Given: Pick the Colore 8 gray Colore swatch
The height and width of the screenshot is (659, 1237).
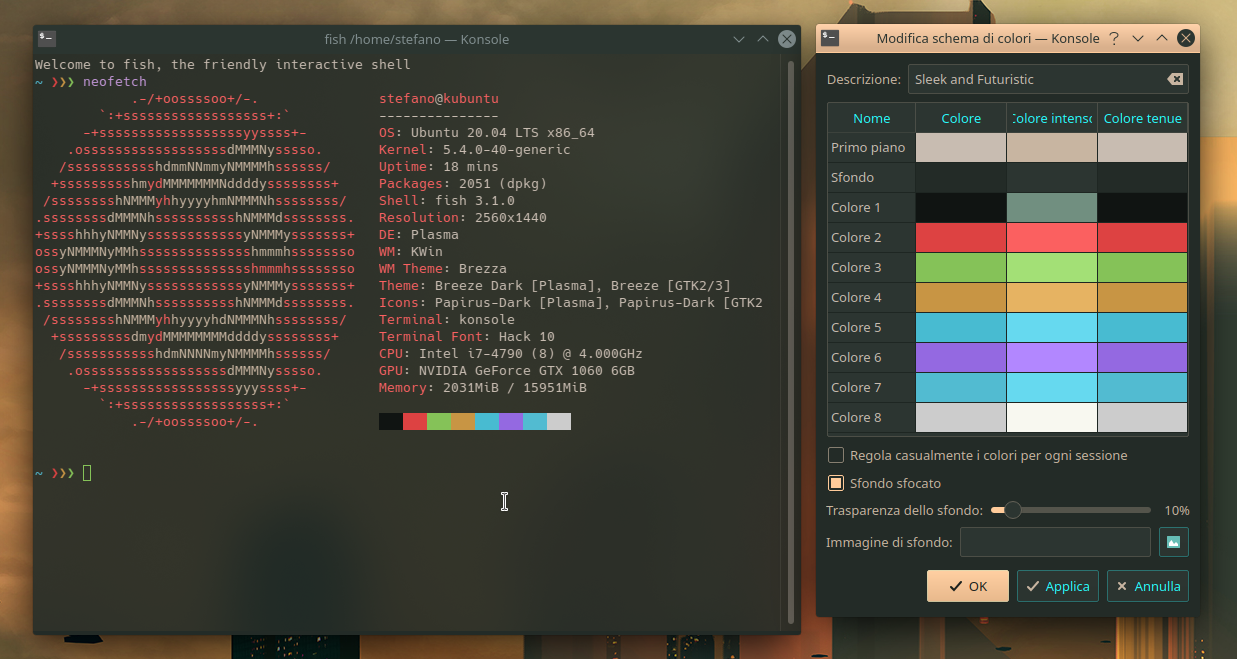Looking at the screenshot, I should (x=961, y=417).
